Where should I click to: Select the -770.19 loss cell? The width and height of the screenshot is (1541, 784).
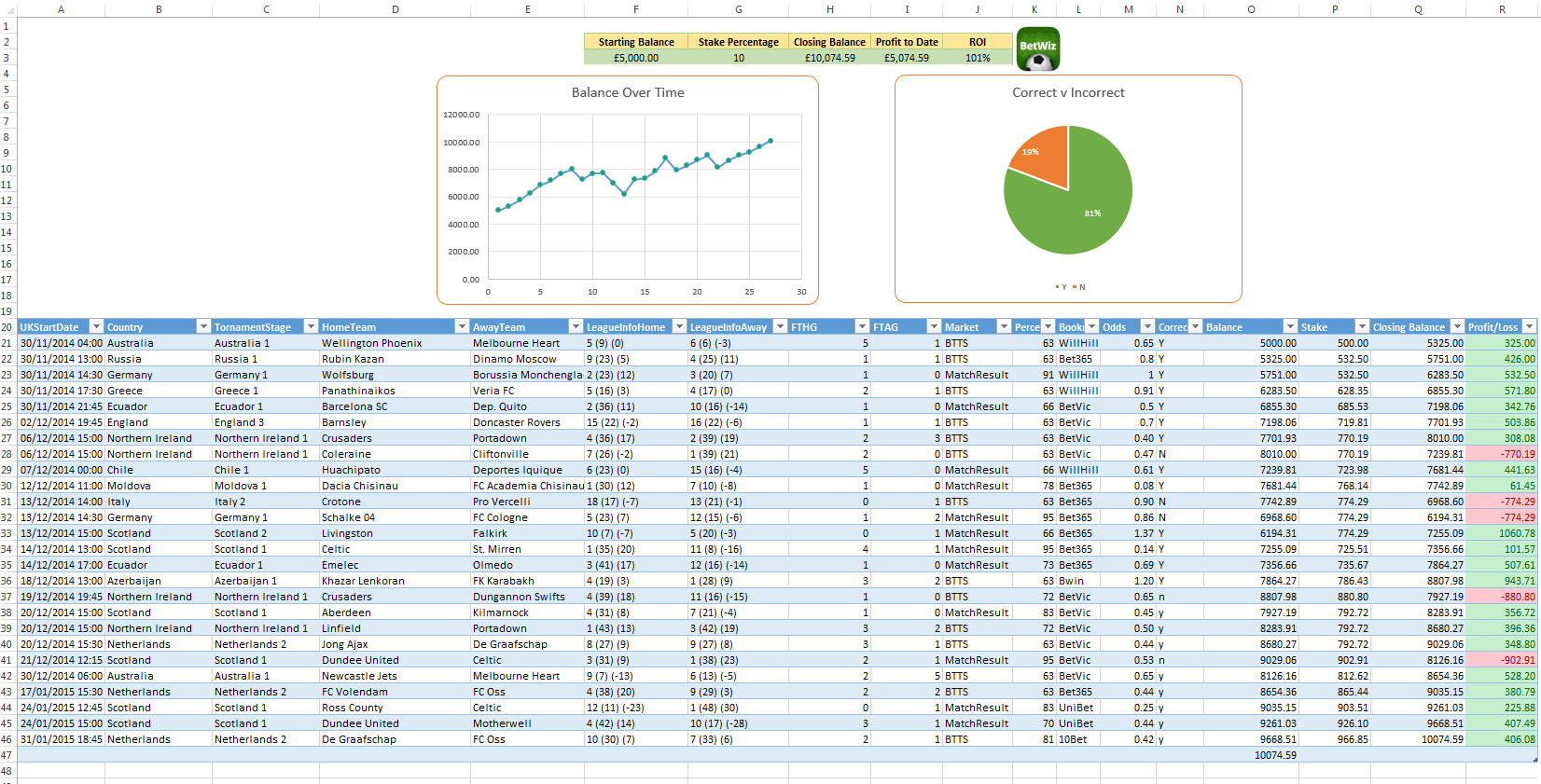pyautogui.click(x=1502, y=454)
